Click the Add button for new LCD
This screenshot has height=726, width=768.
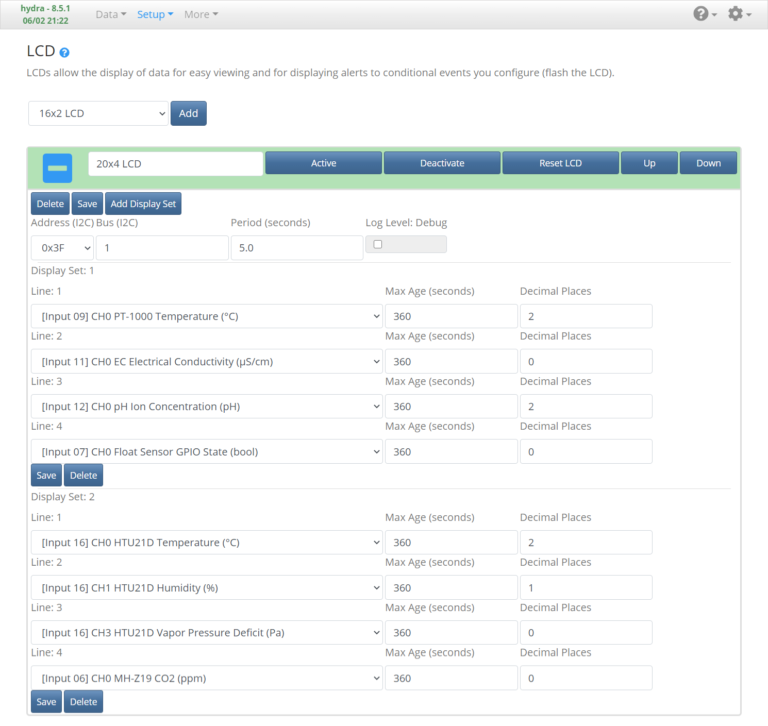pos(188,114)
